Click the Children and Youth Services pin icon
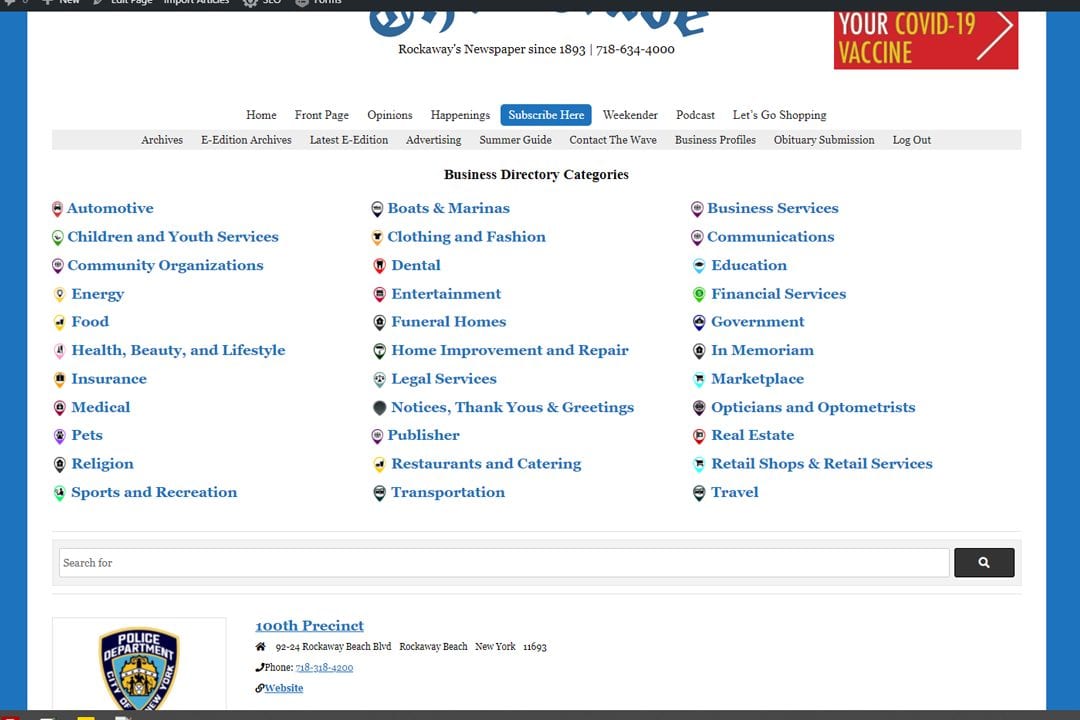The height and width of the screenshot is (720, 1080). (57, 238)
